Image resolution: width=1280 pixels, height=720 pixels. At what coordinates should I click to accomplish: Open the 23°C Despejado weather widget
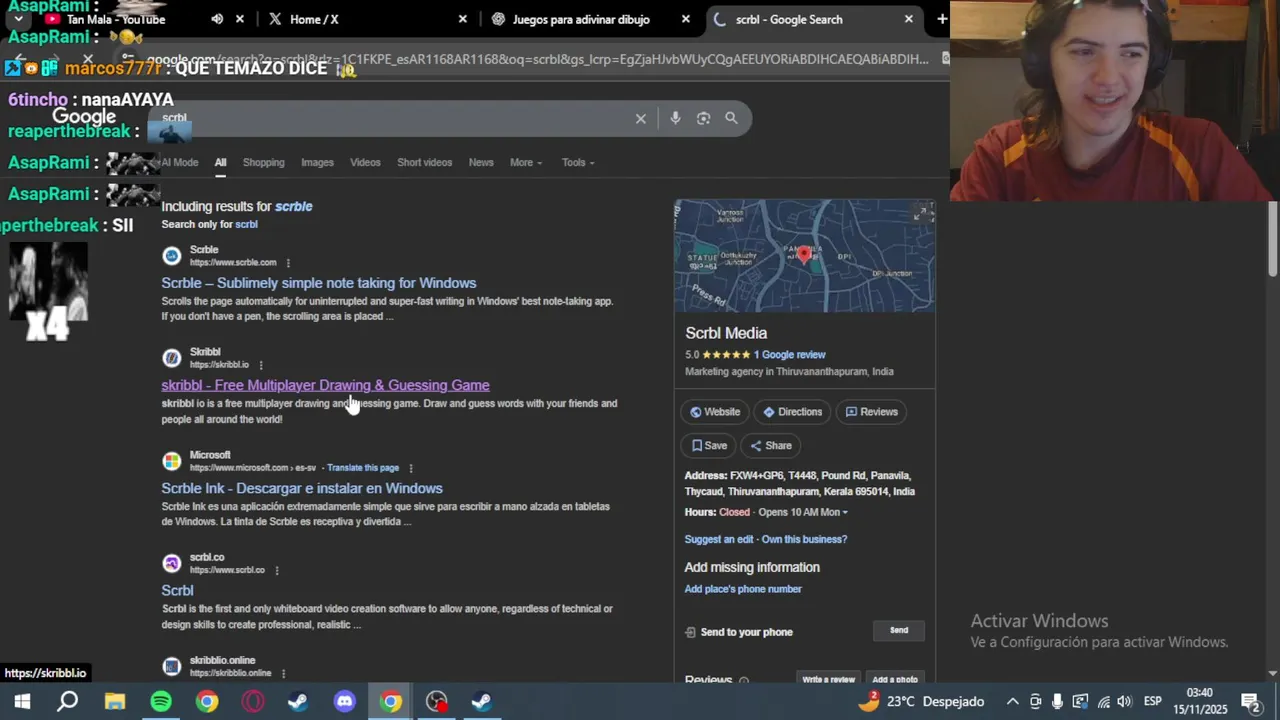point(921,701)
